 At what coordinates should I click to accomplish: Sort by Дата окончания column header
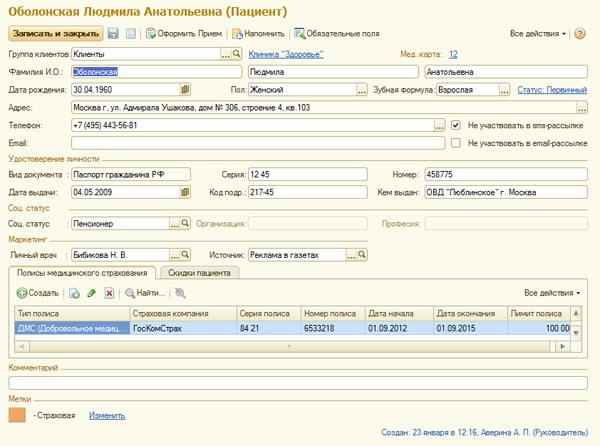470,314
